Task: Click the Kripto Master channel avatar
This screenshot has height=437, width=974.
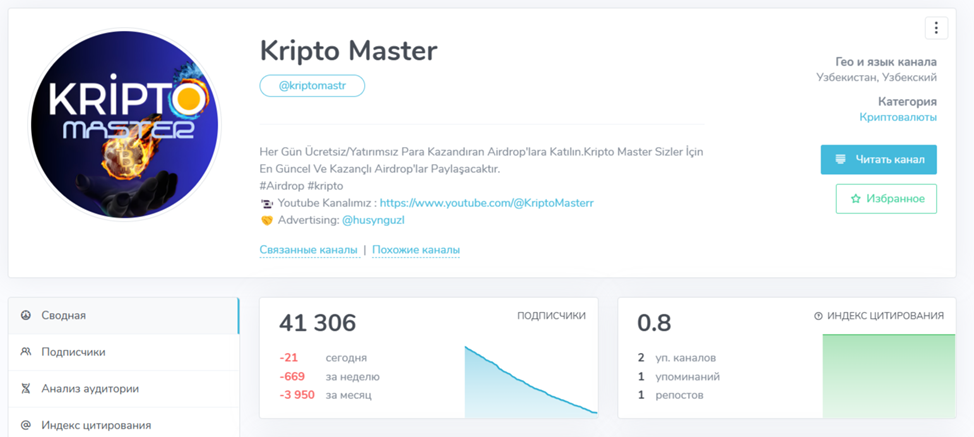Action: tap(124, 124)
